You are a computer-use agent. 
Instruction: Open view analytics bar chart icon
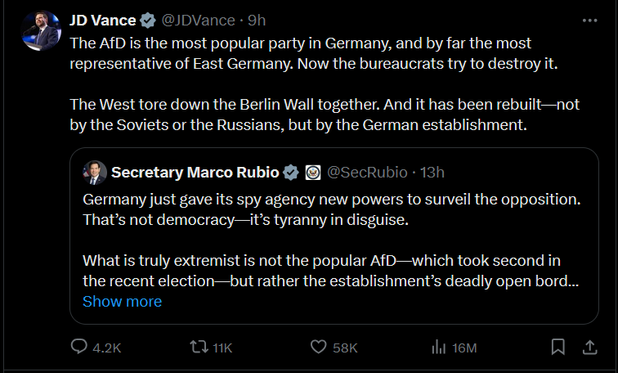(x=438, y=347)
